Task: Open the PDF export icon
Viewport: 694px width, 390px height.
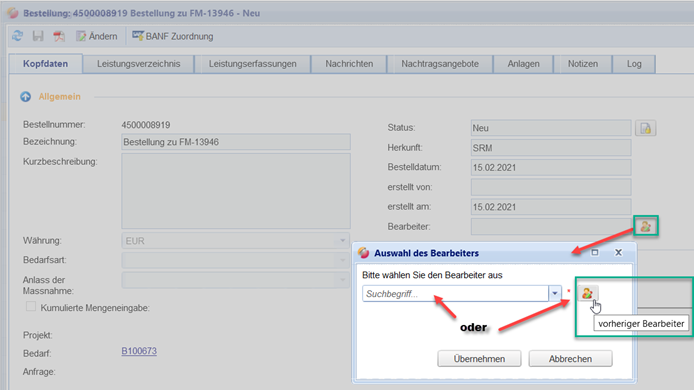Action: (x=59, y=36)
